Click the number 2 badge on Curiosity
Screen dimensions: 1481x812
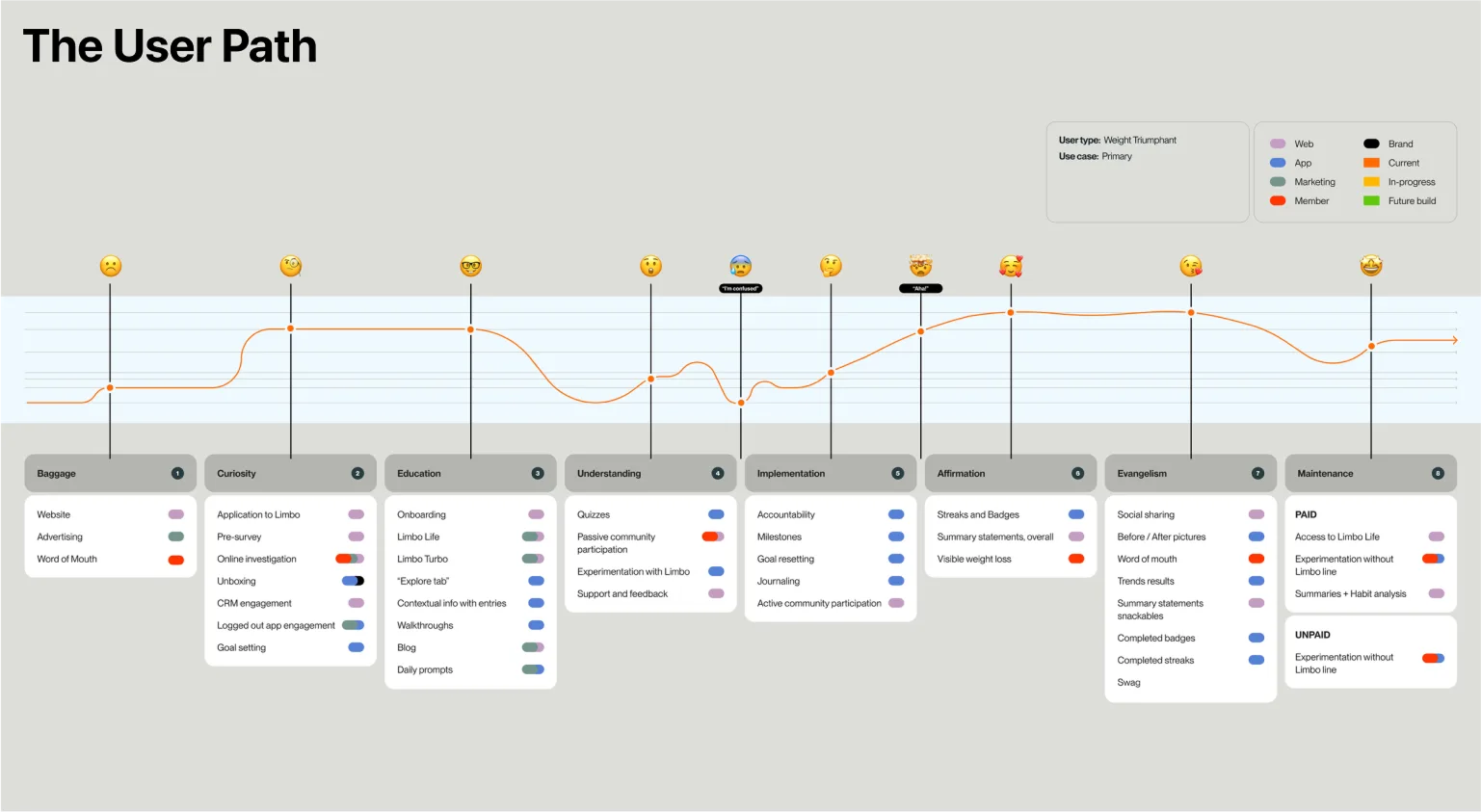[x=357, y=473]
